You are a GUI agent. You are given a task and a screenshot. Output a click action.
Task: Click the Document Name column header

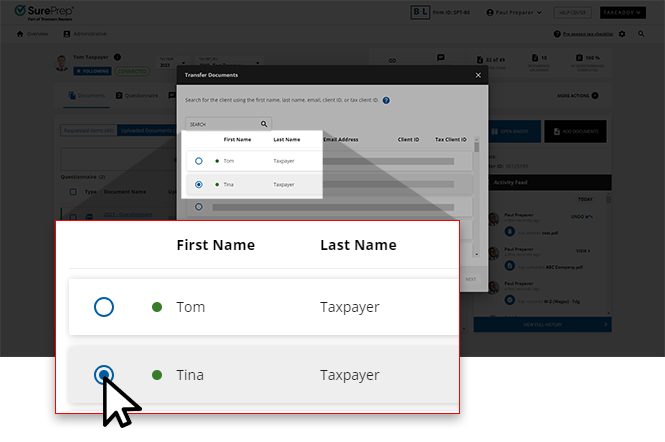point(125,192)
